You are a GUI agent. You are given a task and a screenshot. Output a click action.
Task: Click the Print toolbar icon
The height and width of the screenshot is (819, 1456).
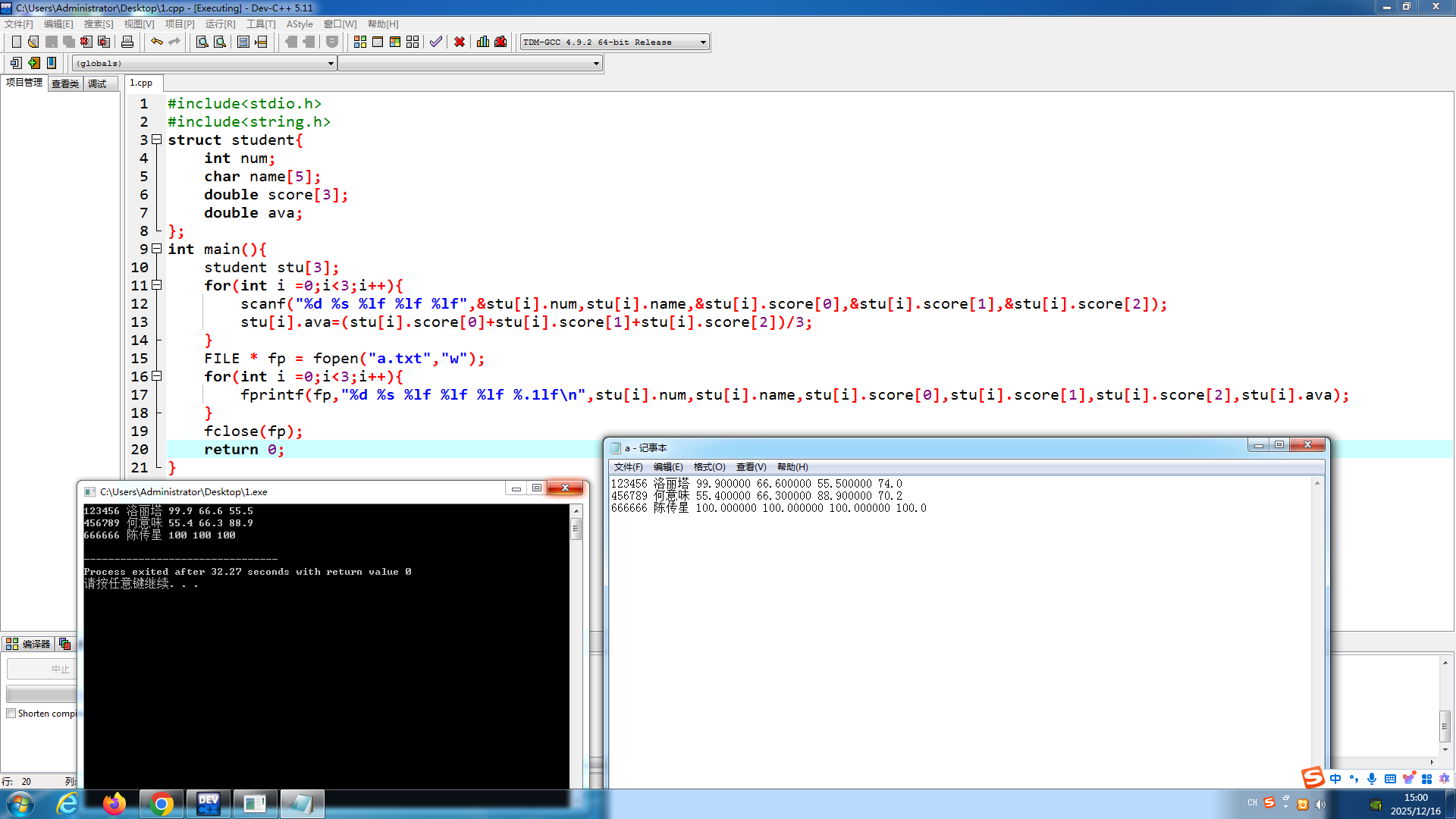pyautogui.click(x=127, y=42)
